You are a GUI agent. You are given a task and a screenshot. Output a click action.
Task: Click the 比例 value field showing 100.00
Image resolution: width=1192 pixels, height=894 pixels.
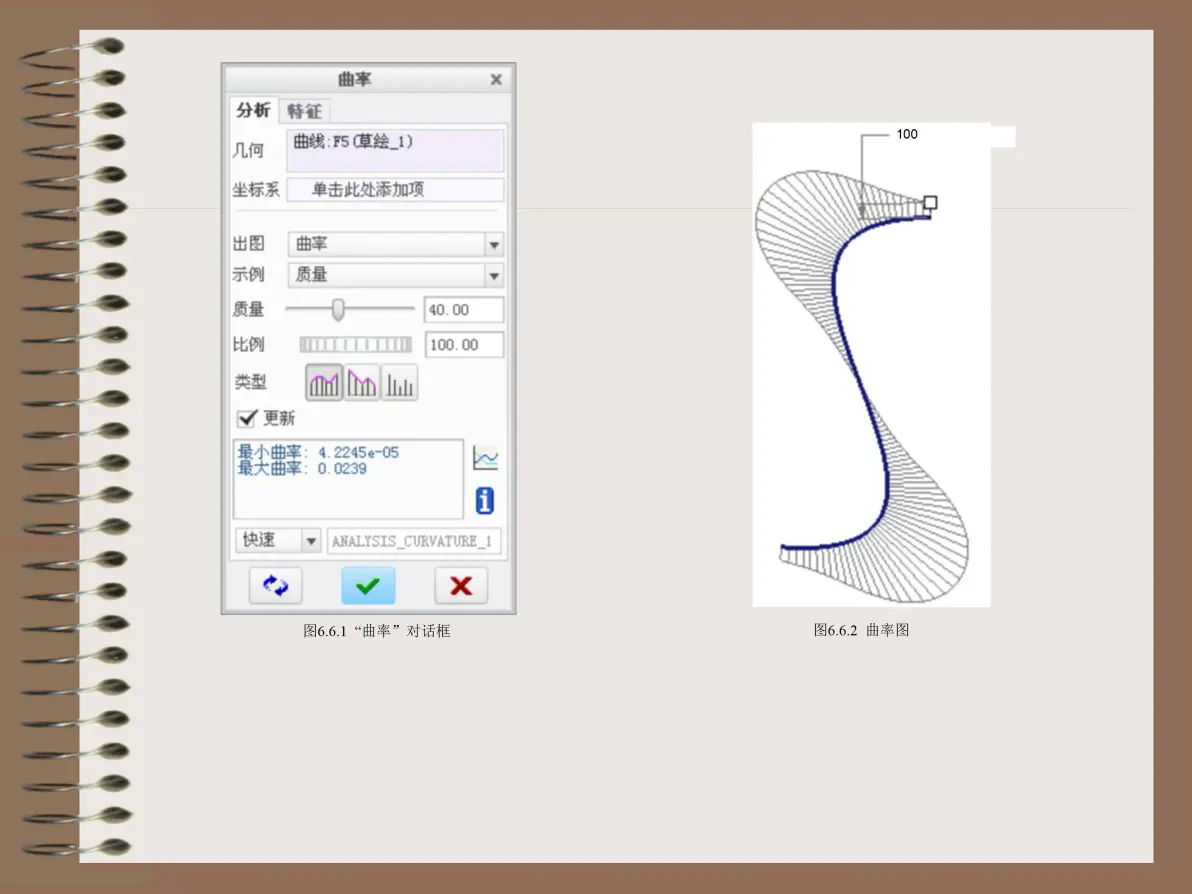[464, 344]
